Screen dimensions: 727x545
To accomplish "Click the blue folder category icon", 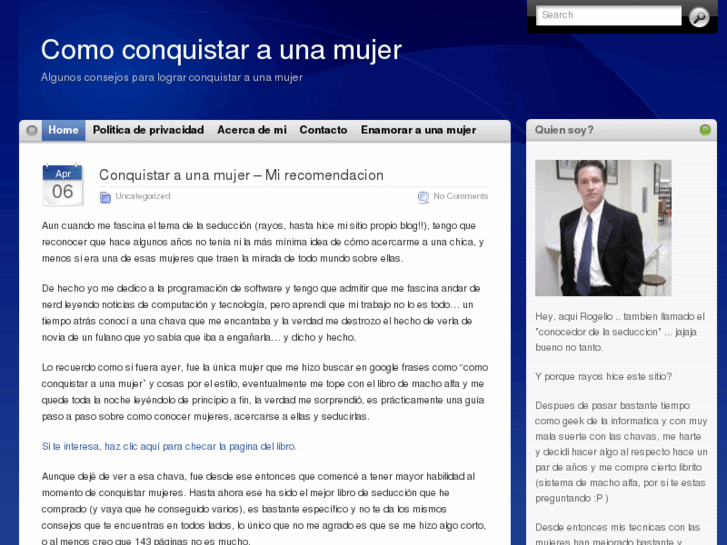I will pos(105,198).
